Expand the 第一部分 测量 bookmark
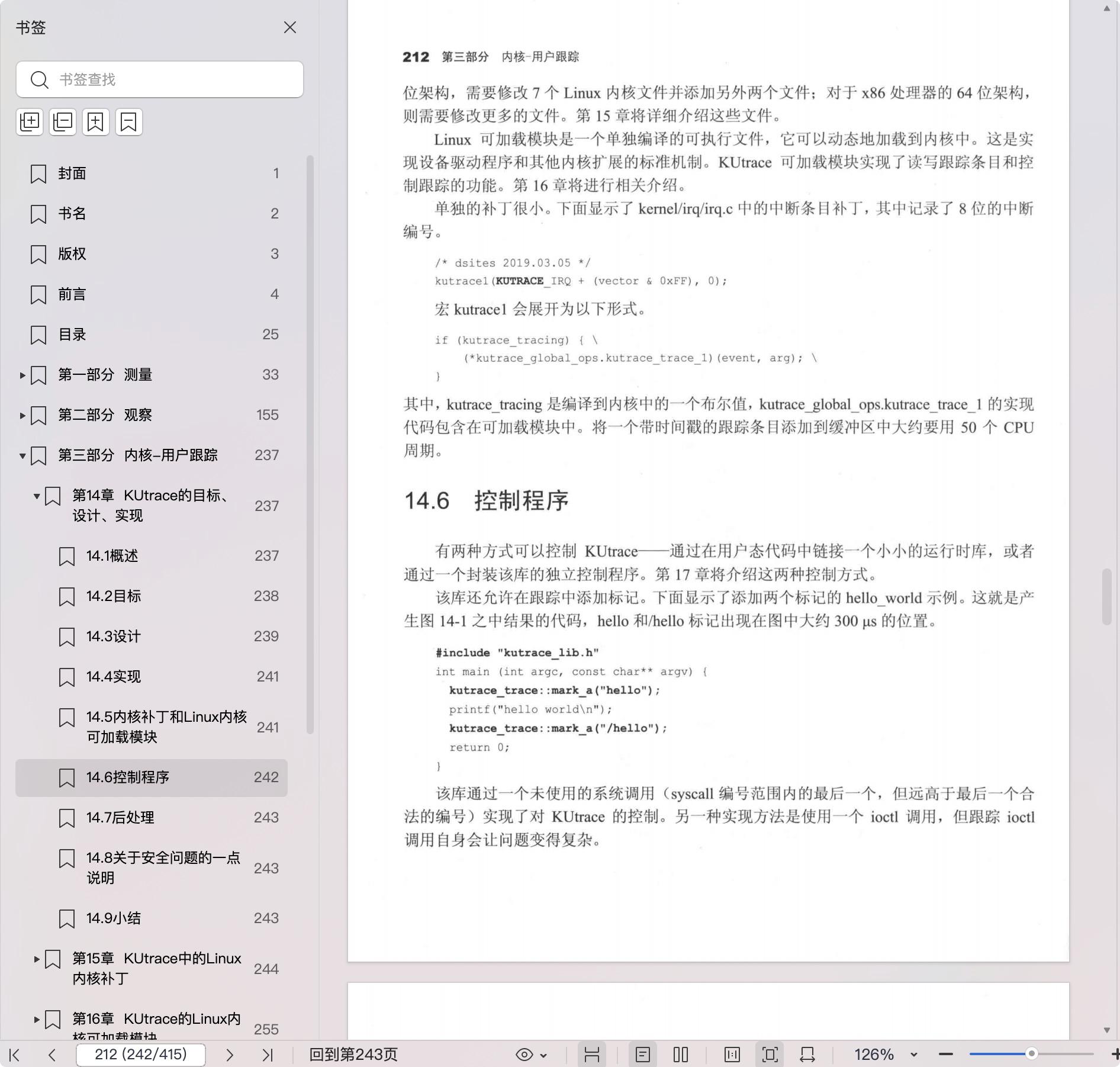Viewport: 1120px width, 1067px height. tap(22, 375)
